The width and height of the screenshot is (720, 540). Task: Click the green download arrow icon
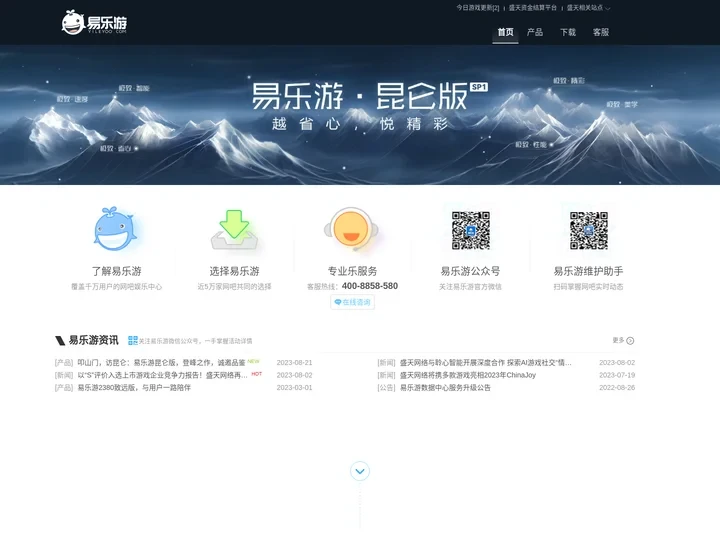click(234, 230)
